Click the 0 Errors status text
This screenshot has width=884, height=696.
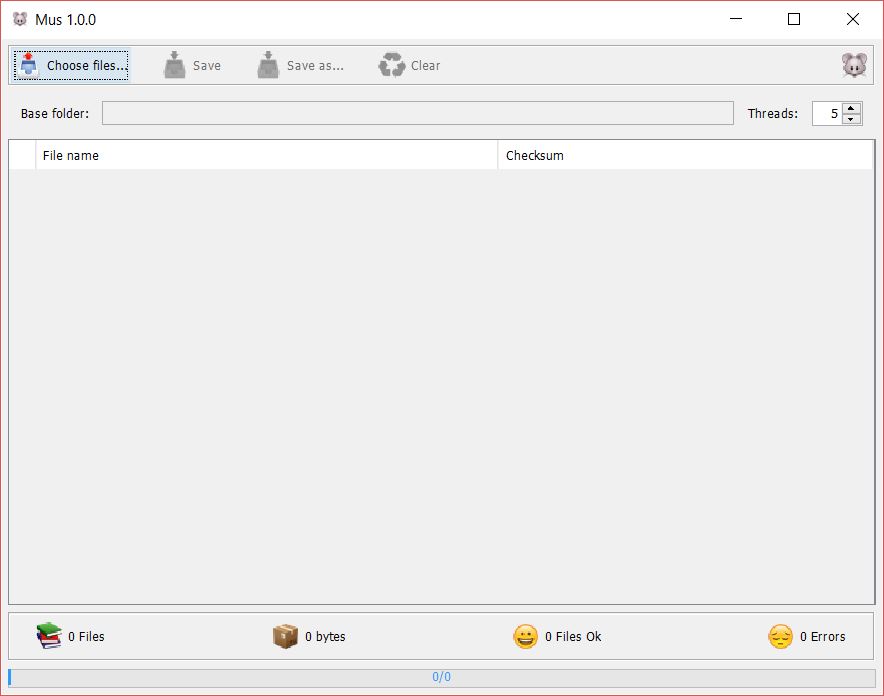click(x=823, y=636)
